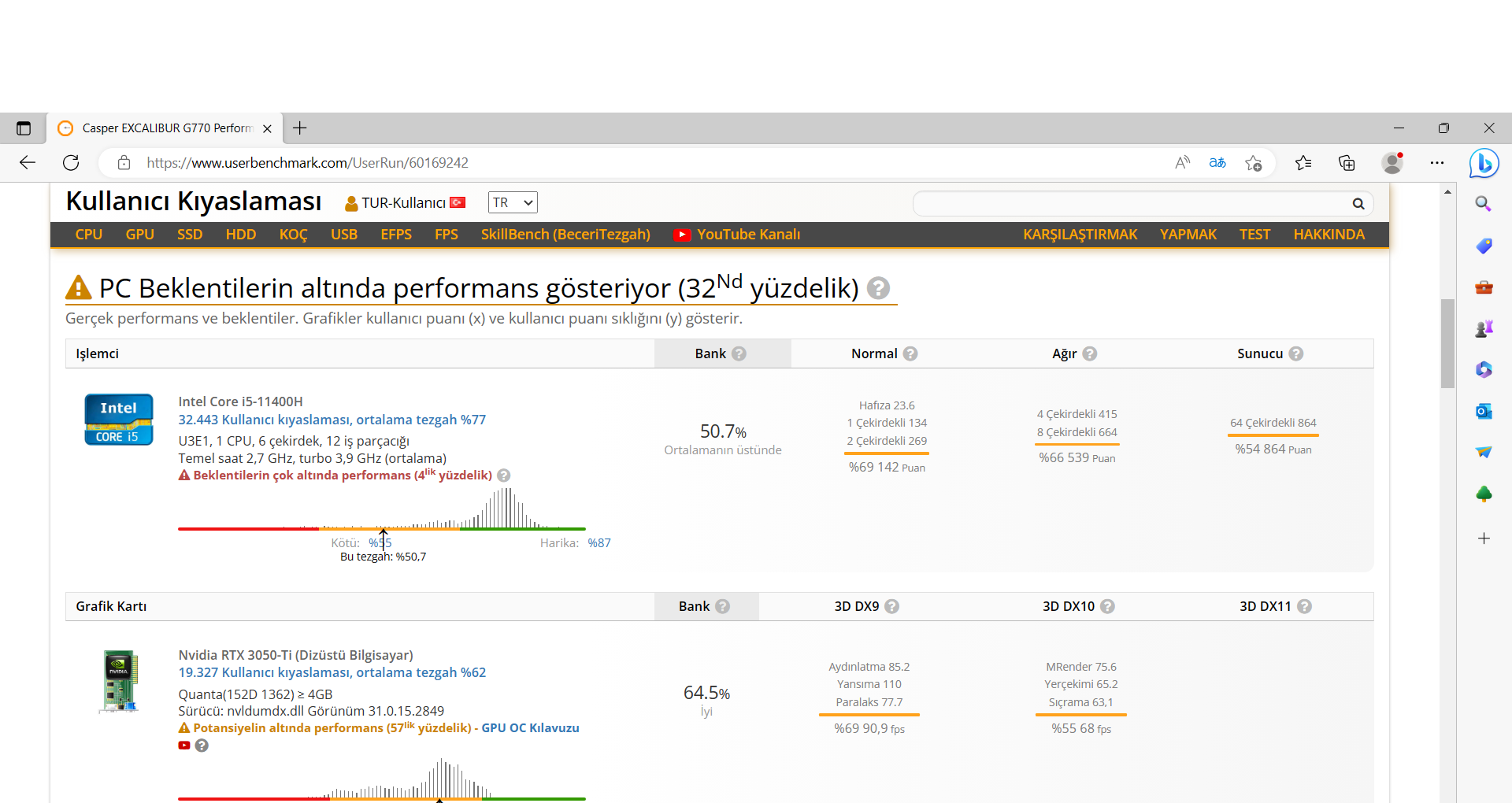This screenshot has height=803, width=1512.
Task: Open the KARŞILAŞTIRMAK menu link
Action: (x=1080, y=235)
